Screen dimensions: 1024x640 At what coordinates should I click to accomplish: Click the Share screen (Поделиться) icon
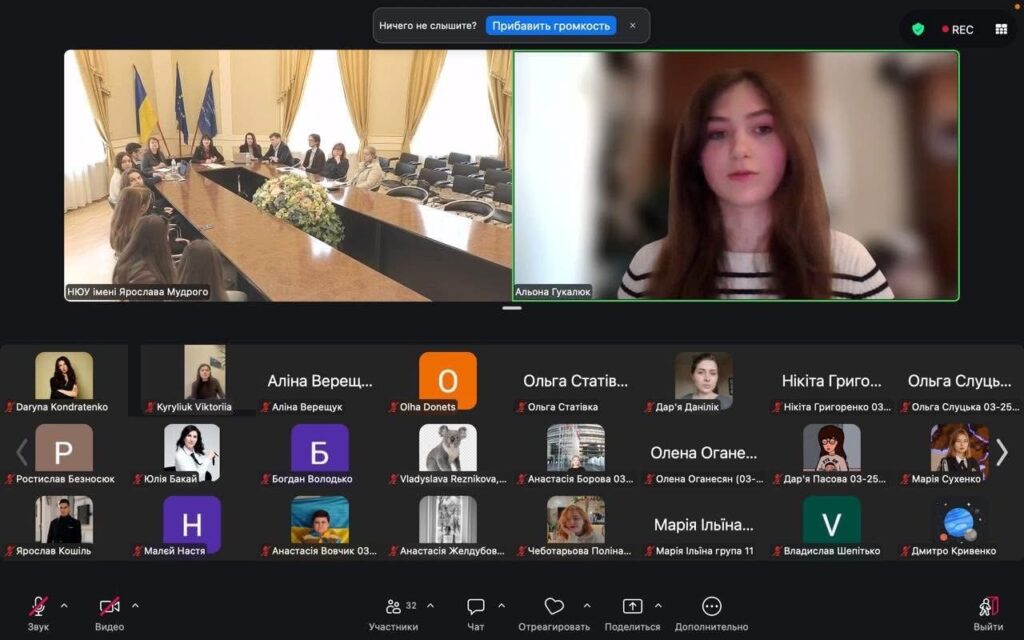coord(632,606)
